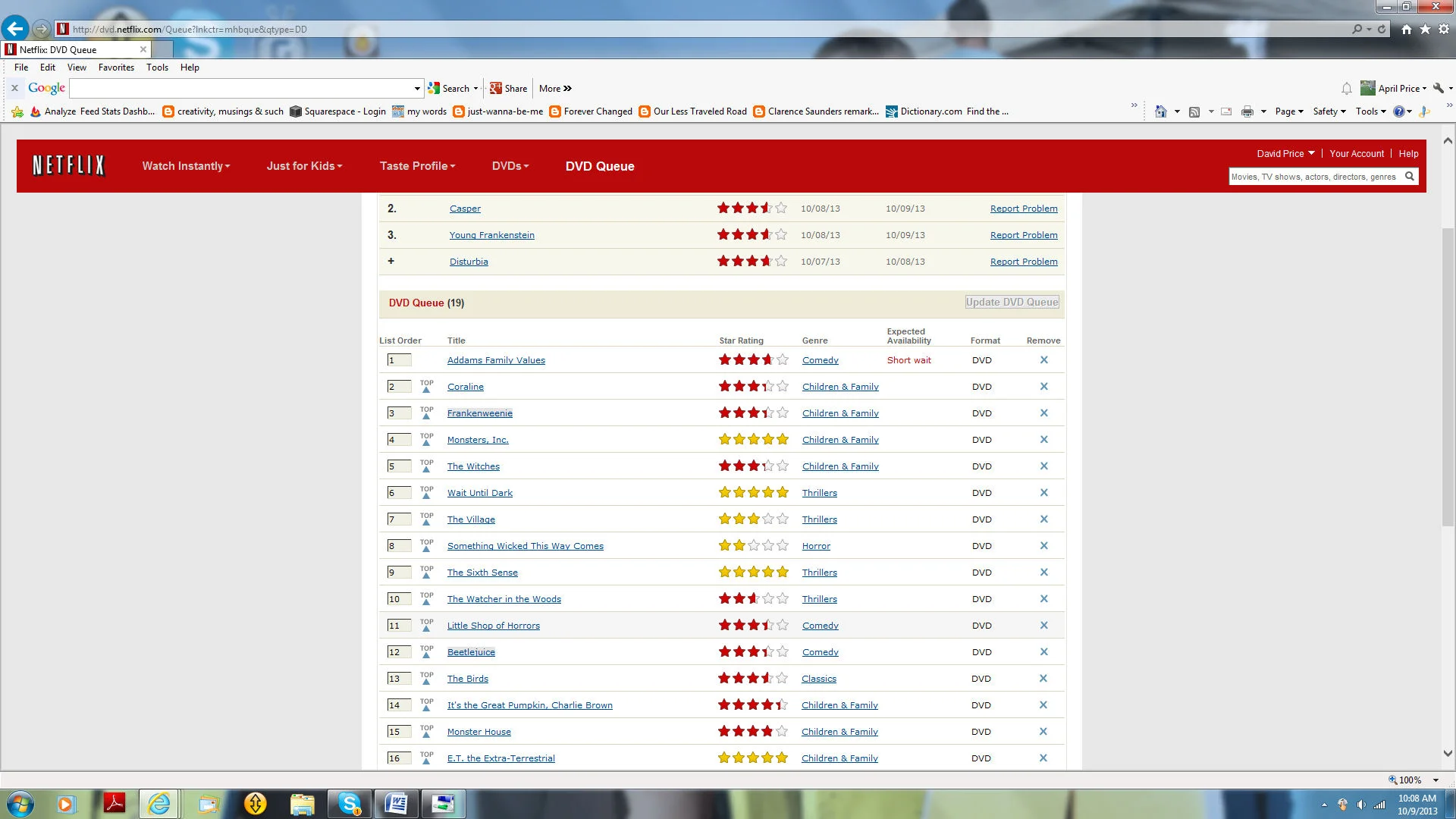
Task: Open the Watch Instantly dropdown menu
Action: coord(186,166)
